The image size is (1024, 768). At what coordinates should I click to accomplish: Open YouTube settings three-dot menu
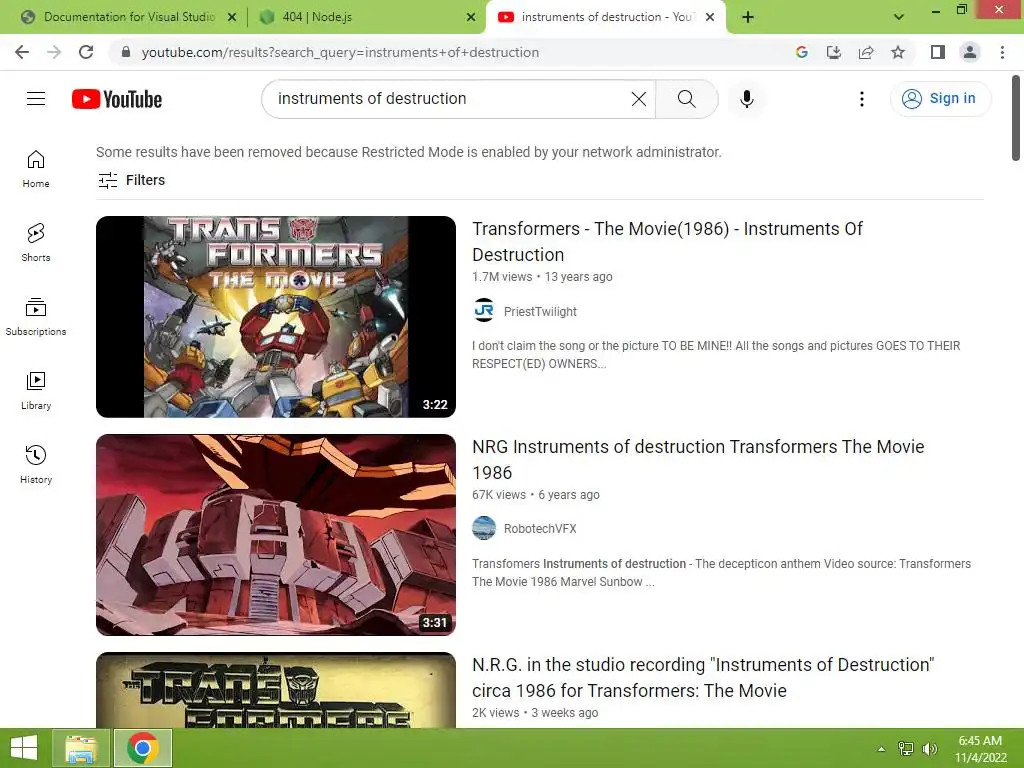862,99
